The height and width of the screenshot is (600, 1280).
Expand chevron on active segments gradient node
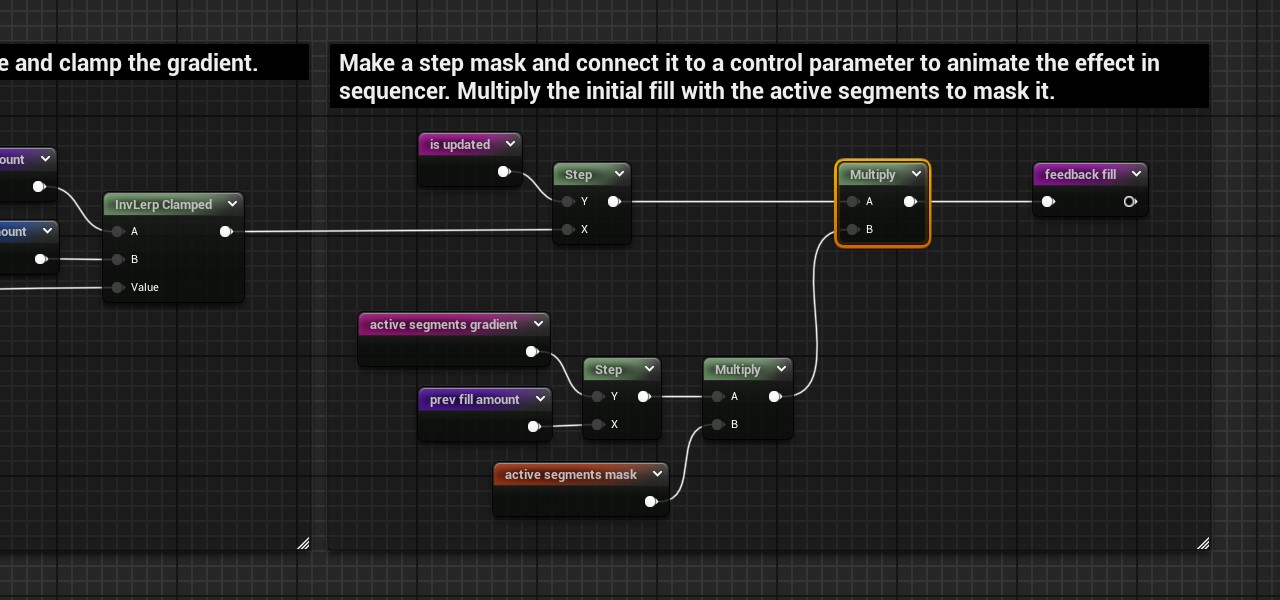(538, 324)
